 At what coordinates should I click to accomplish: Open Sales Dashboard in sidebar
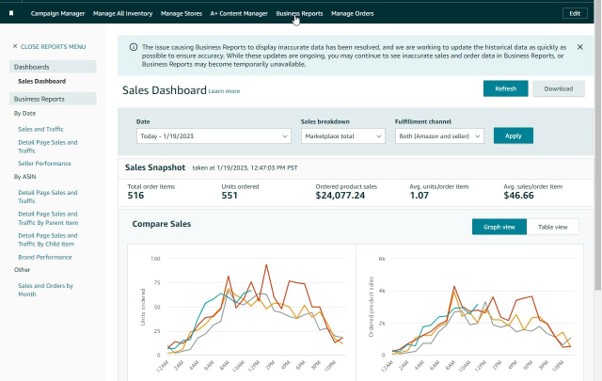tap(42, 81)
